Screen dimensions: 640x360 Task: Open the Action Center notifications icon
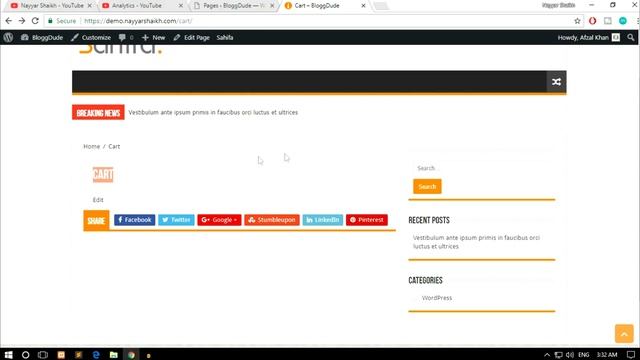631,355
